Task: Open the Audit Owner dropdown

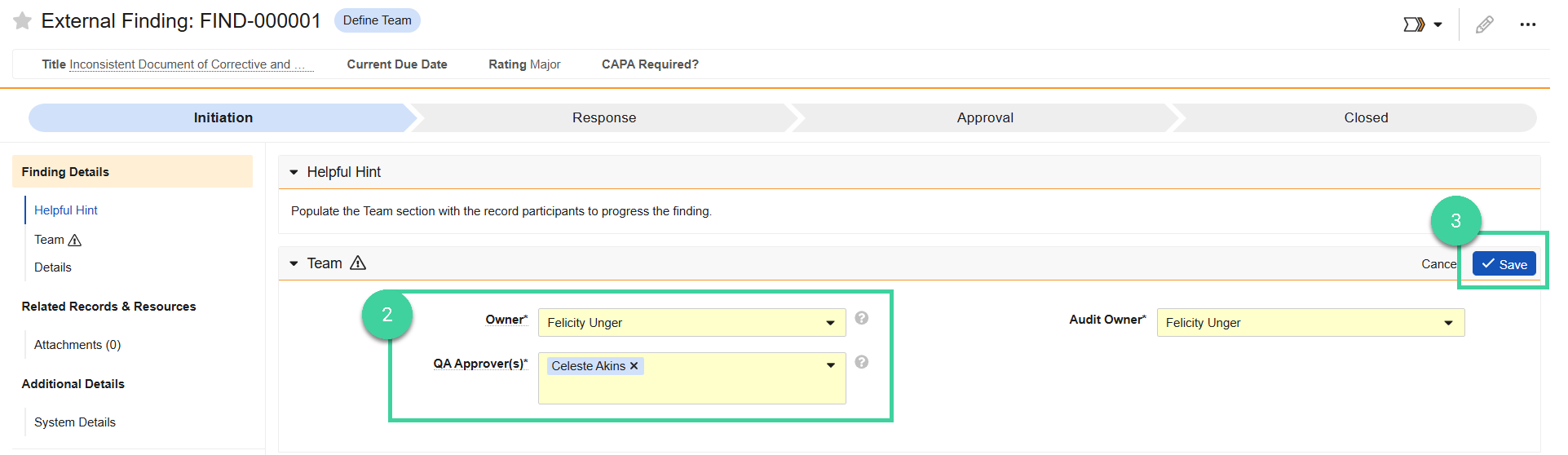Action: (x=1310, y=323)
